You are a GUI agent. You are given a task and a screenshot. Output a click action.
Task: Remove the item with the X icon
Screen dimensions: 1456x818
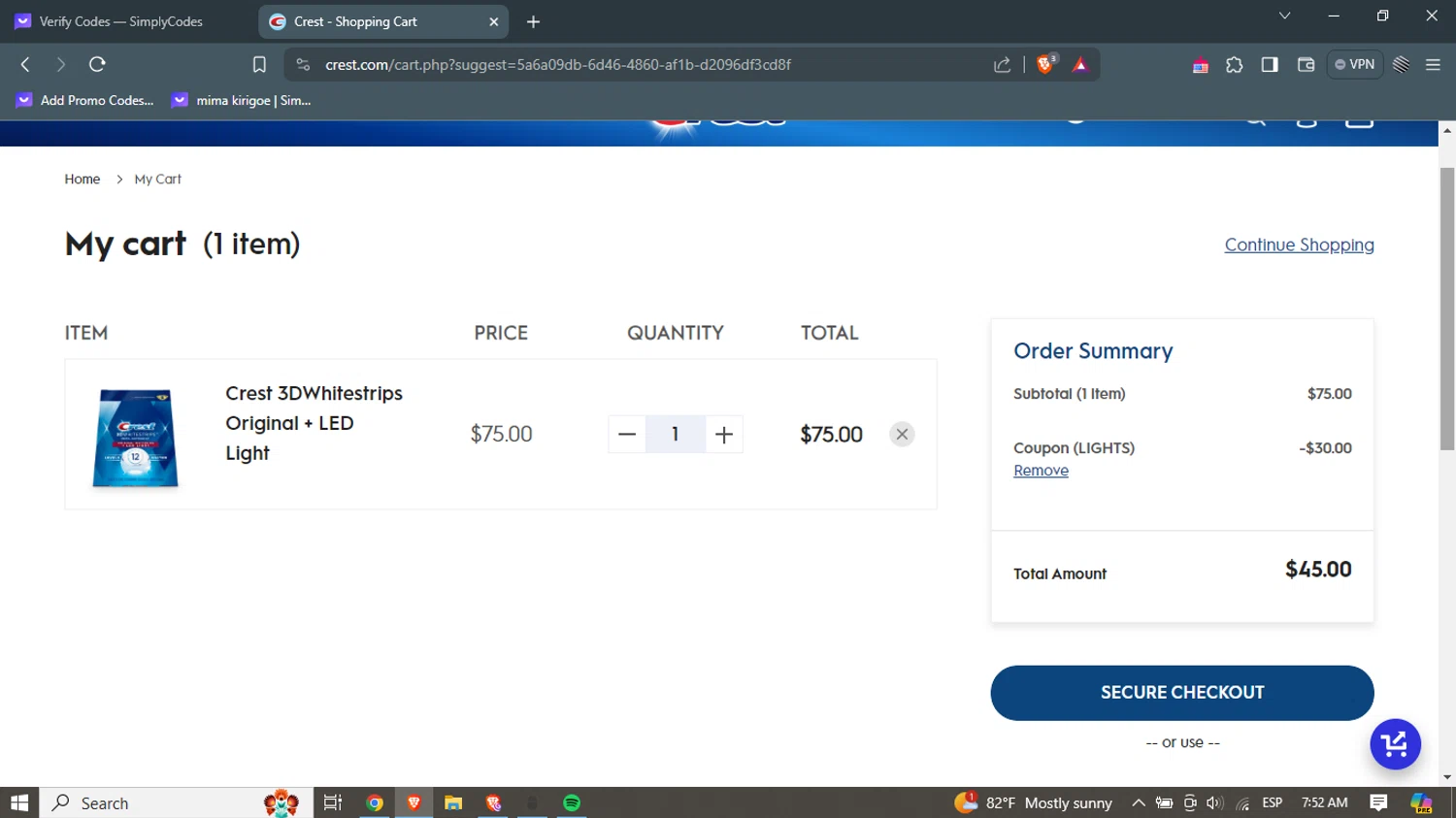(x=902, y=435)
